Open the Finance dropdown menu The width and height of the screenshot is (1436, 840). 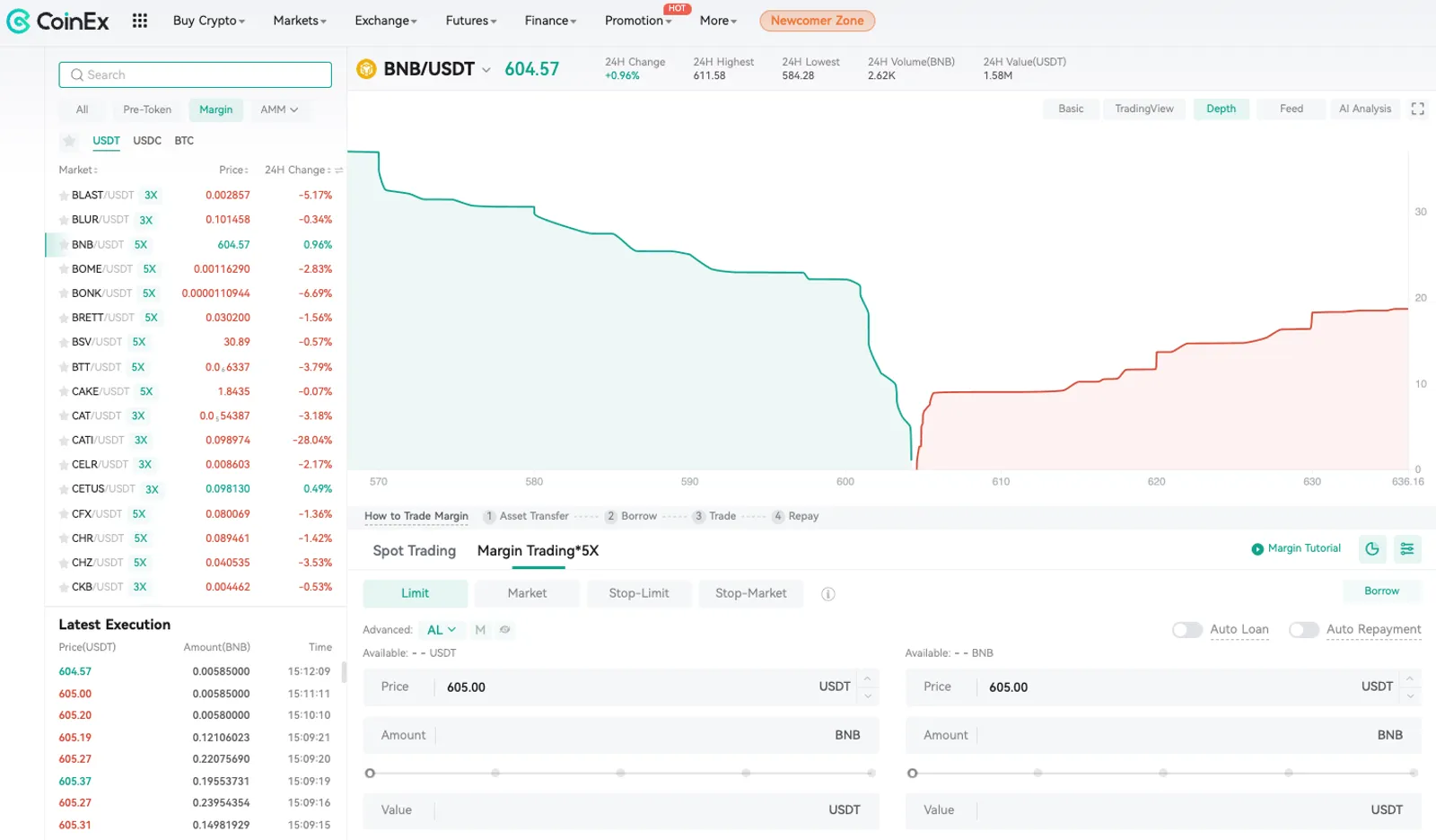click(550, 21)
